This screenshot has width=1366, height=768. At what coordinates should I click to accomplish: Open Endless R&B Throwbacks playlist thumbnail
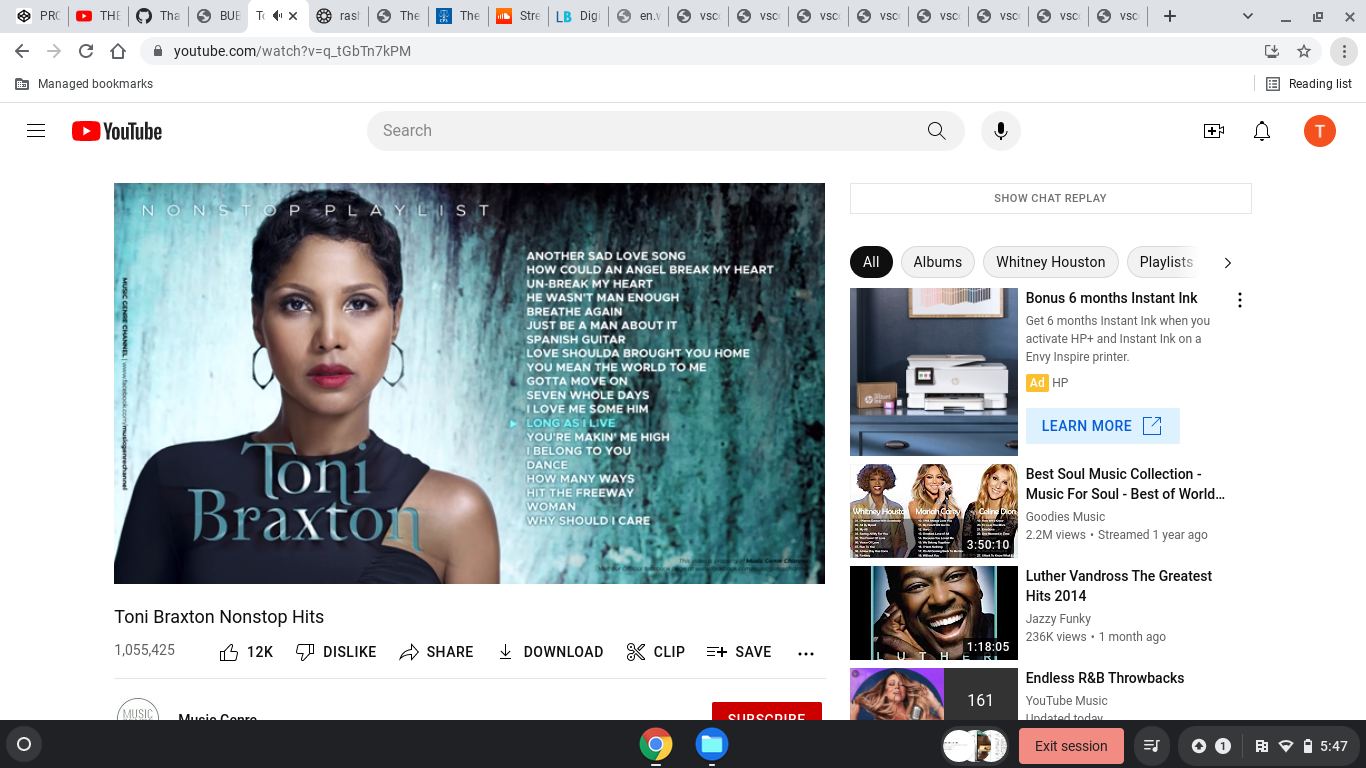(934, 694)
